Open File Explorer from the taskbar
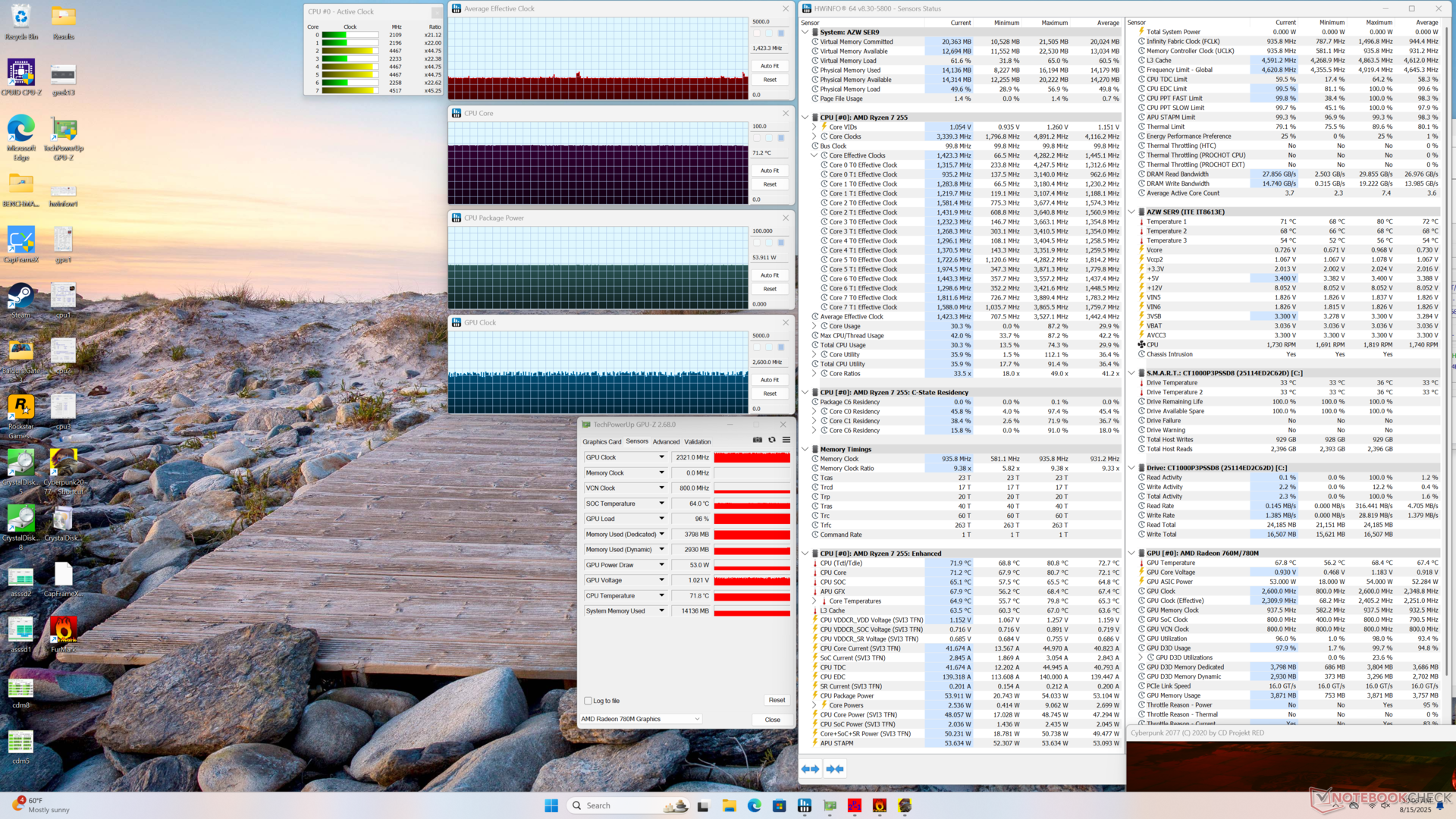The image size is (1456, 819). coord(730,805)
